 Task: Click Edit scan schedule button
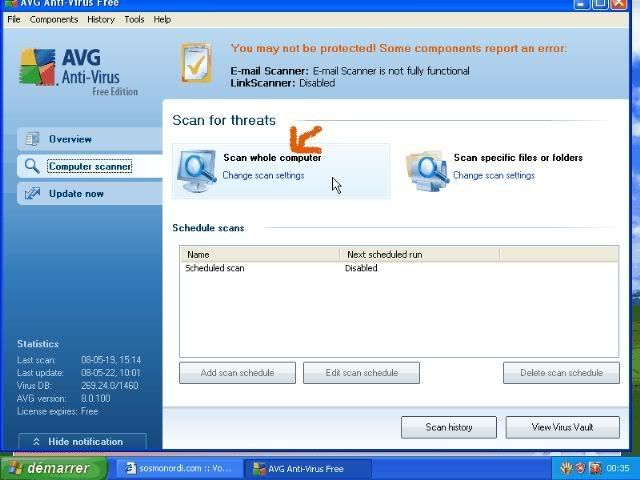tap(361, 373)
